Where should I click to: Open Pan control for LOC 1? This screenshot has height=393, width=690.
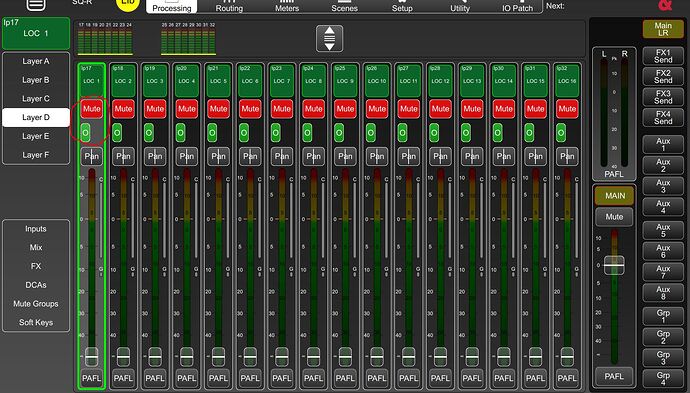click(92, 156)
